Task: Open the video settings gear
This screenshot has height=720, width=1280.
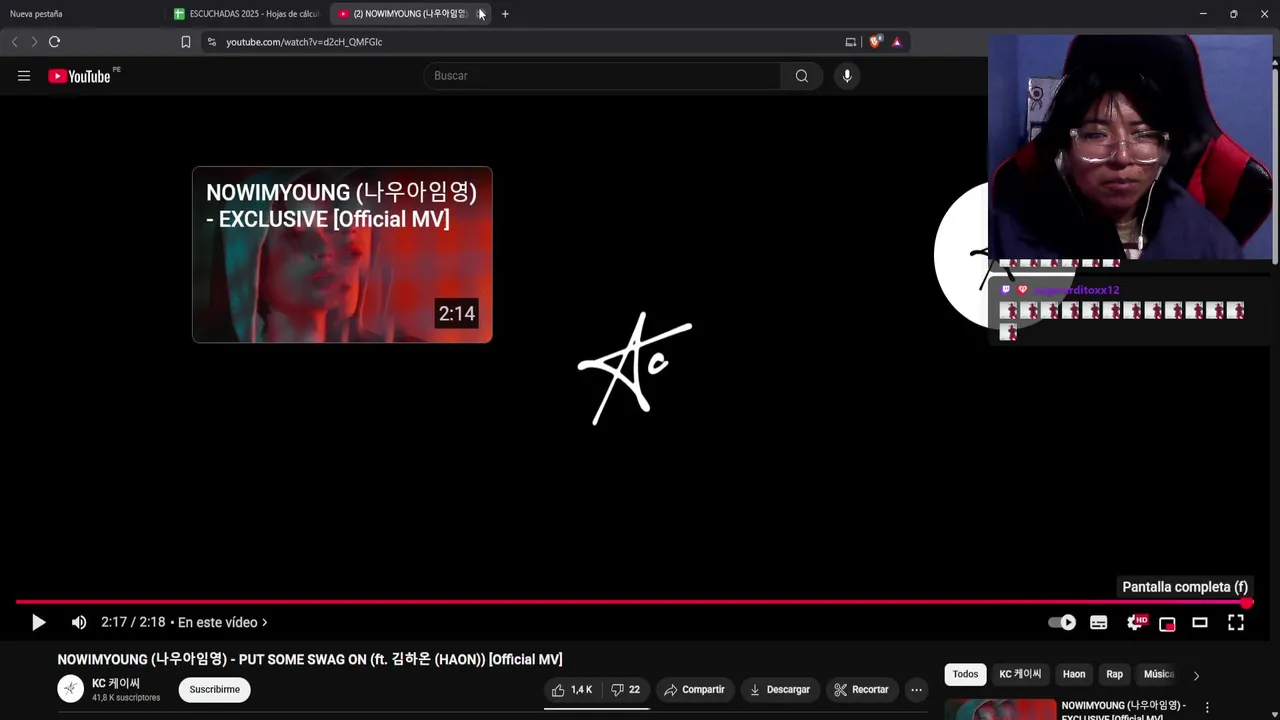Action: click(x=1135, y=622)
